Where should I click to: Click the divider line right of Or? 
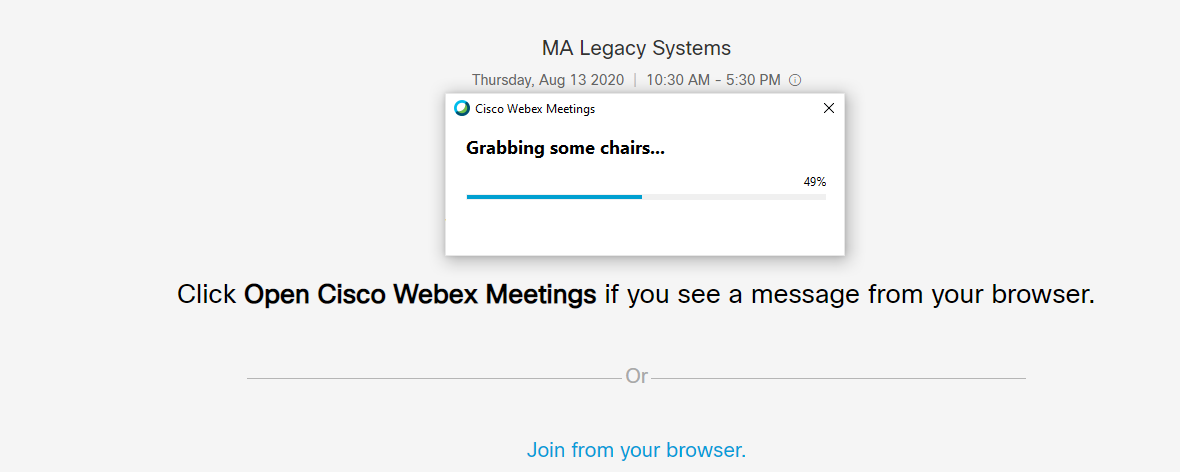838,378
